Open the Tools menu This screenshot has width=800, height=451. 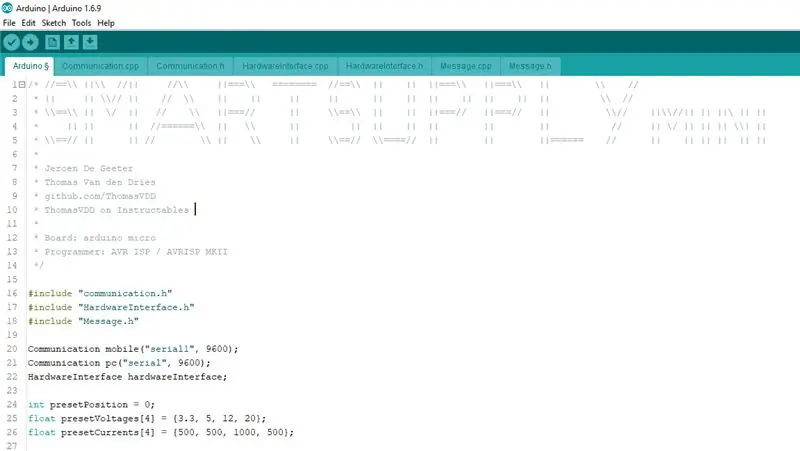81,23
